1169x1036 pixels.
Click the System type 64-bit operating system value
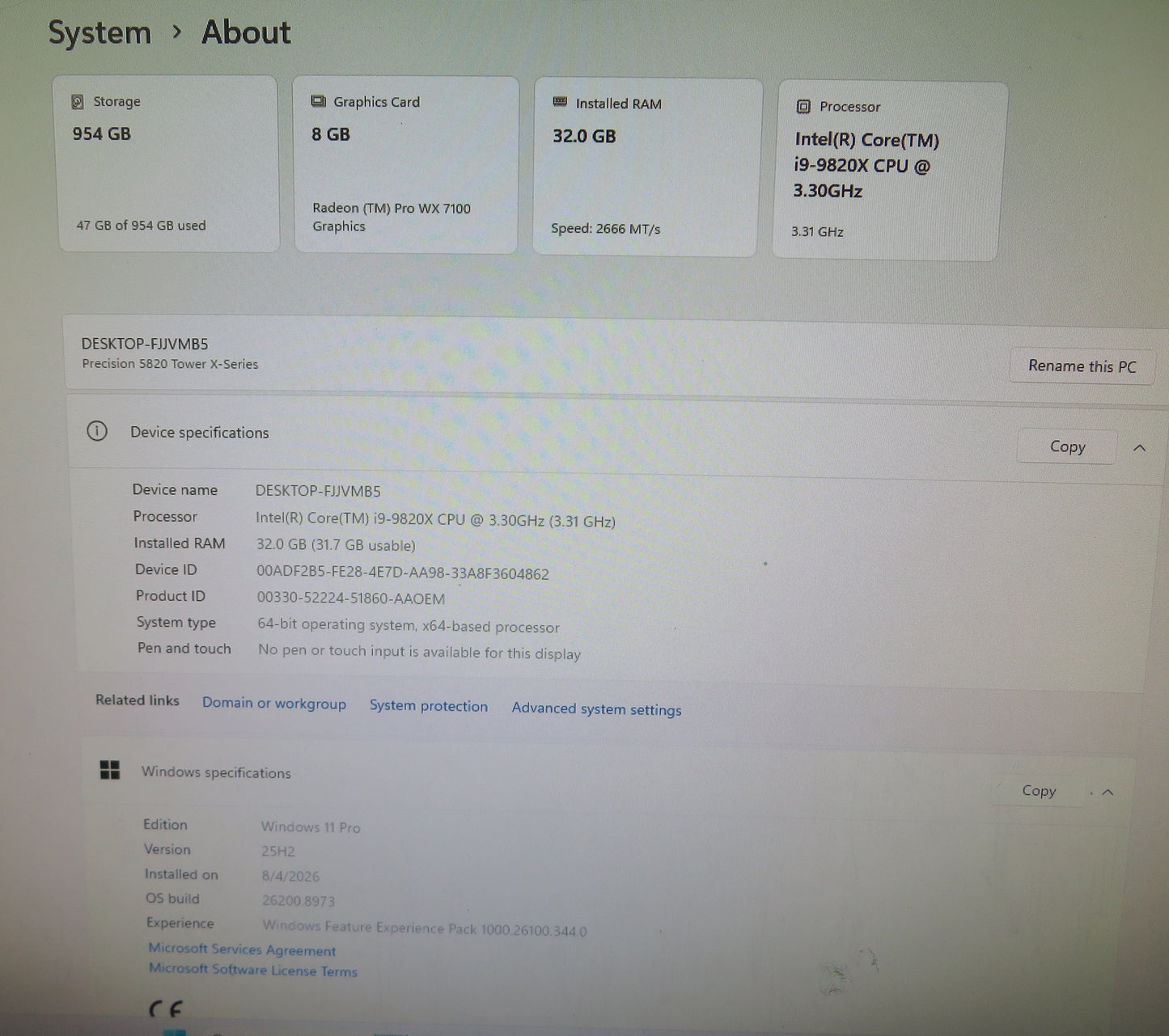[409, 625]
